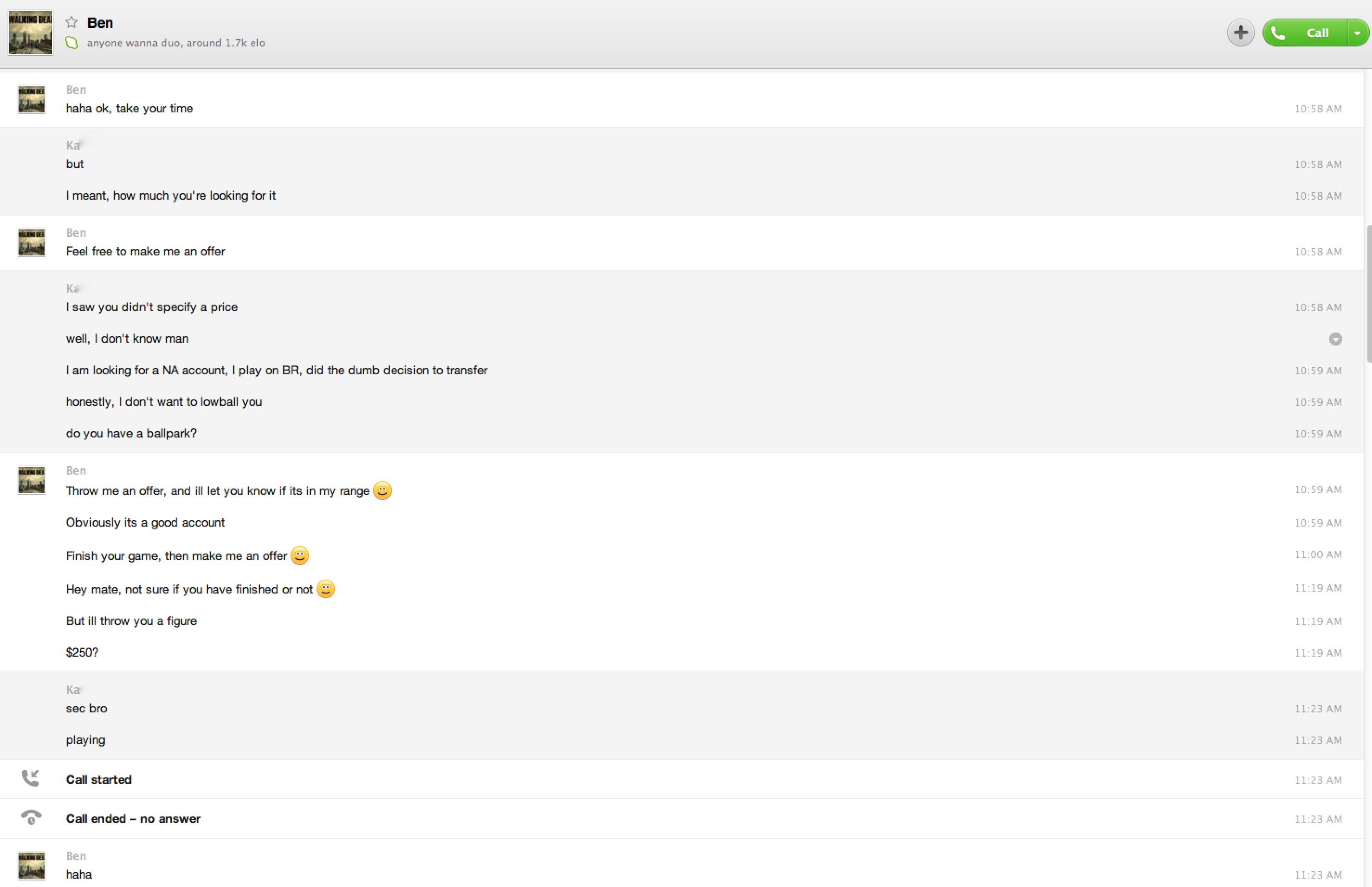
Task: Select the single-word message 'but'
Action: coord(75,164)
